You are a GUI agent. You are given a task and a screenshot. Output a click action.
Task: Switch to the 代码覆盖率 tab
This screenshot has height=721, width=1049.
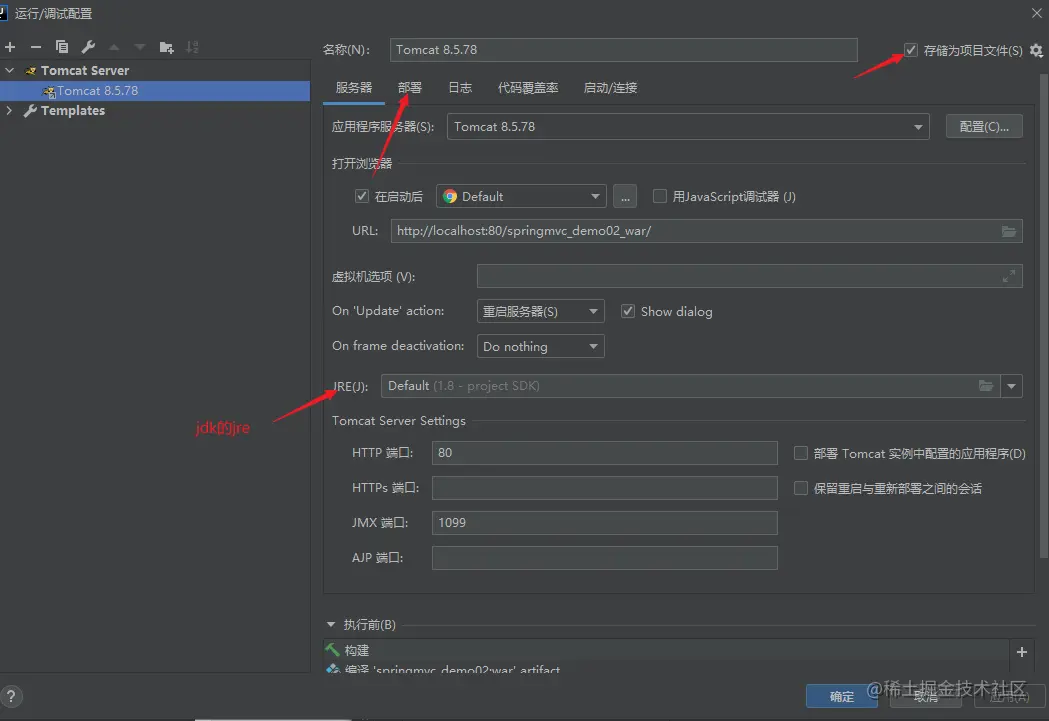tap(528, 88)
